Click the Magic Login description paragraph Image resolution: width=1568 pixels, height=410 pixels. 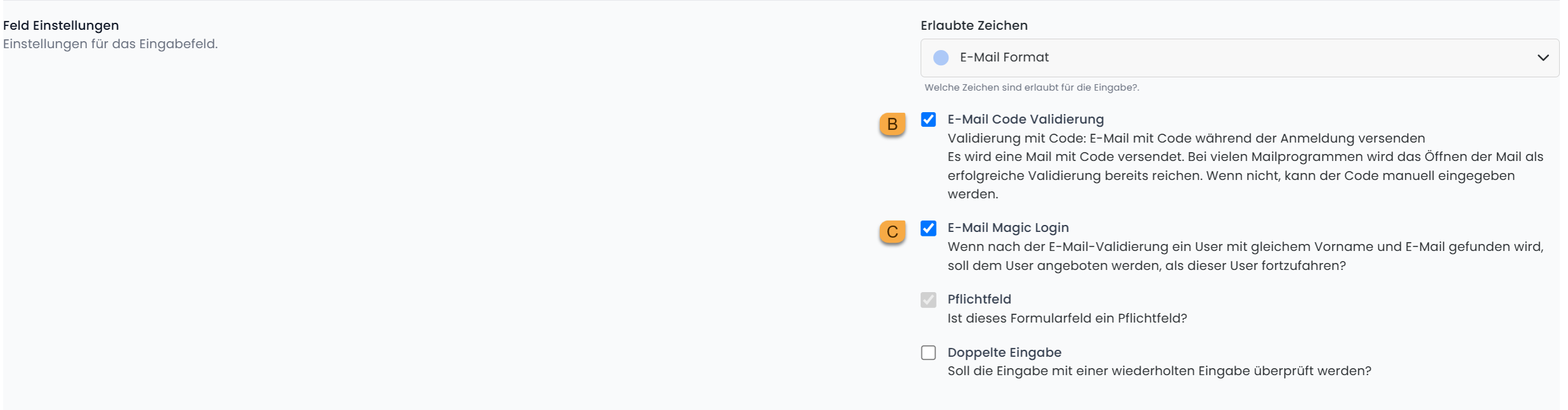1245,256
